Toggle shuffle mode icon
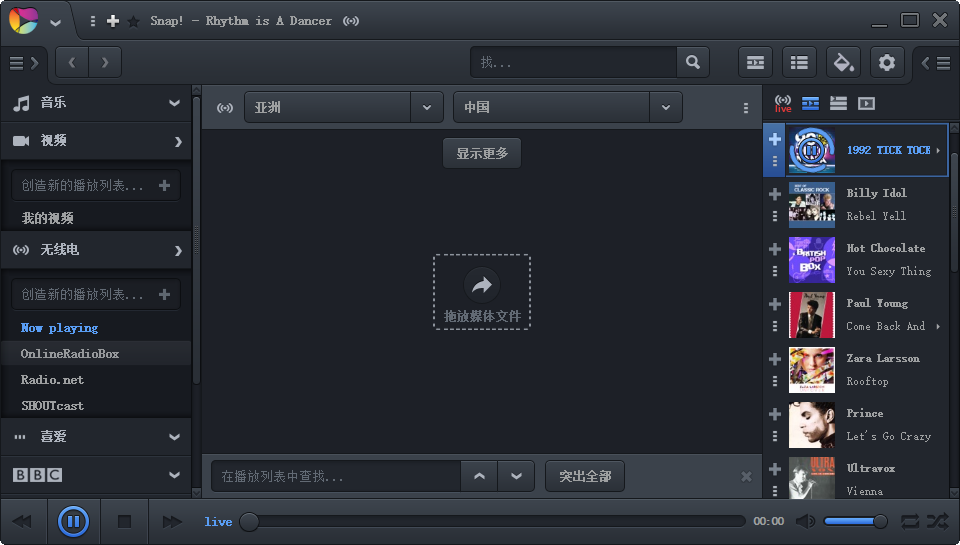The image size is (960, 545). pyautogui.click(x=937, y=522)
